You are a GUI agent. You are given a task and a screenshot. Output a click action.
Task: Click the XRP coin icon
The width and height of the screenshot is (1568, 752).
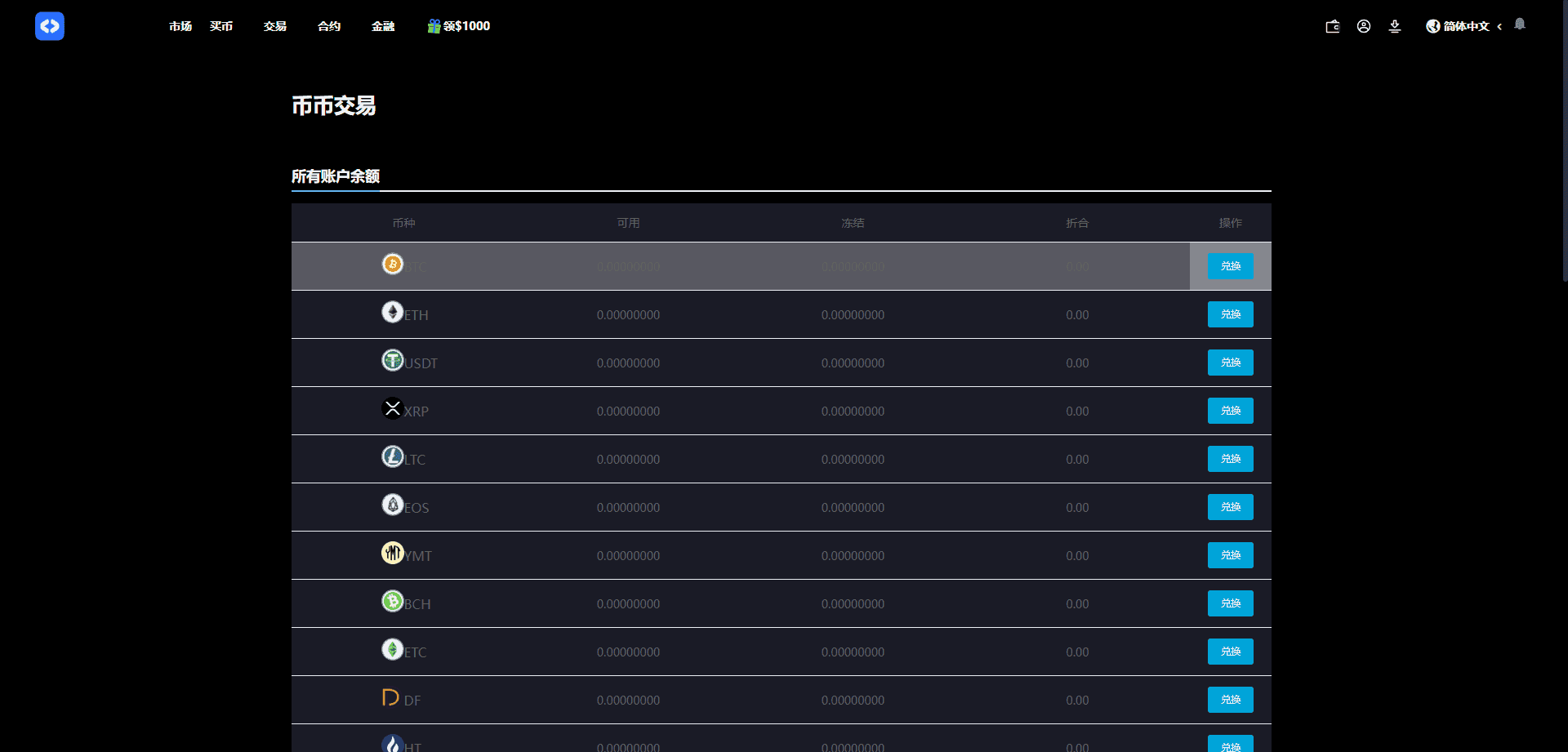pos(393,408)
